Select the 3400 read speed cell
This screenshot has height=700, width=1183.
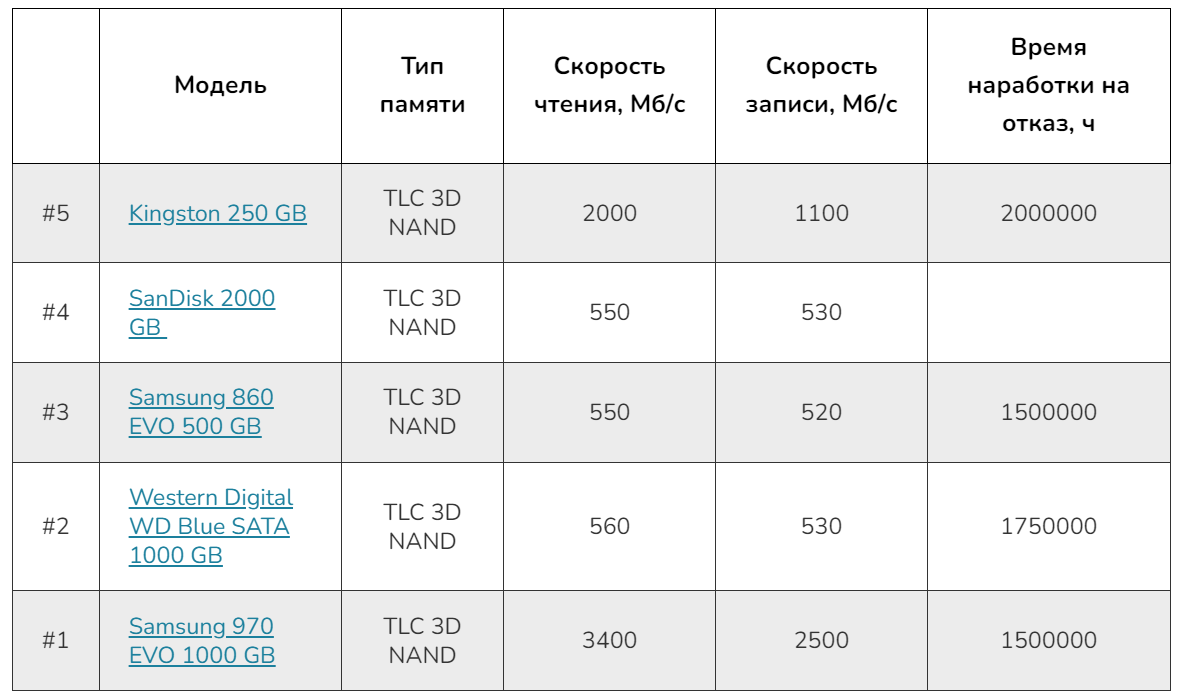[609, 640]
